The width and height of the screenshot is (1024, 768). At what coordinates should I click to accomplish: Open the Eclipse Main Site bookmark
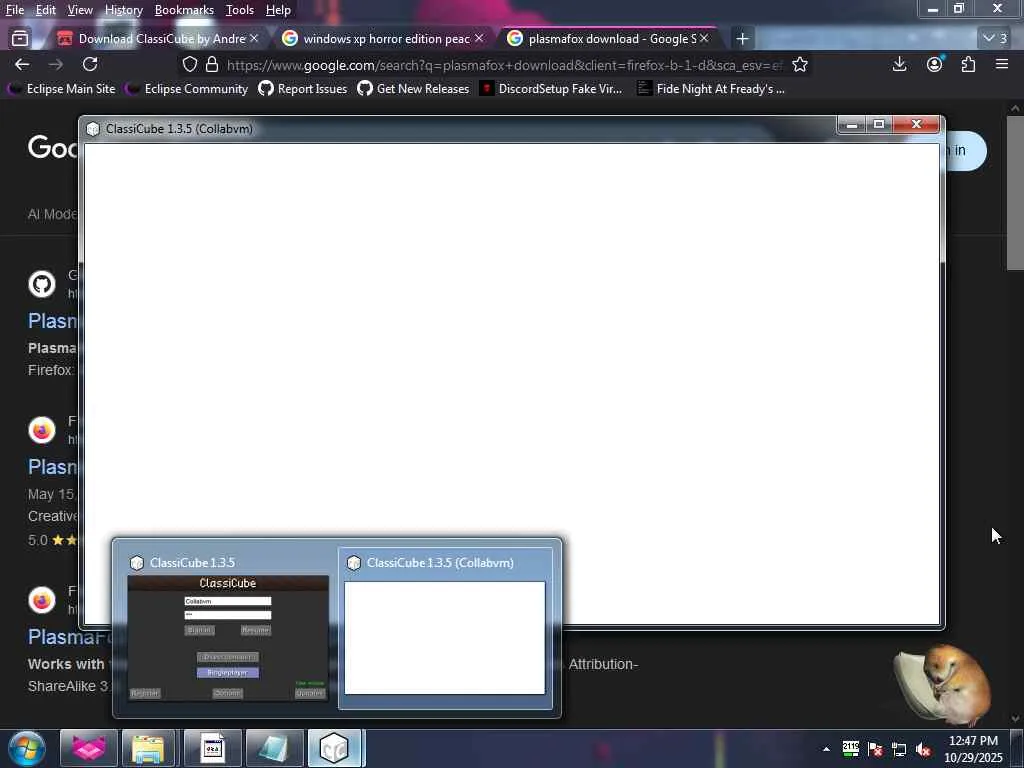click(61, 89)
